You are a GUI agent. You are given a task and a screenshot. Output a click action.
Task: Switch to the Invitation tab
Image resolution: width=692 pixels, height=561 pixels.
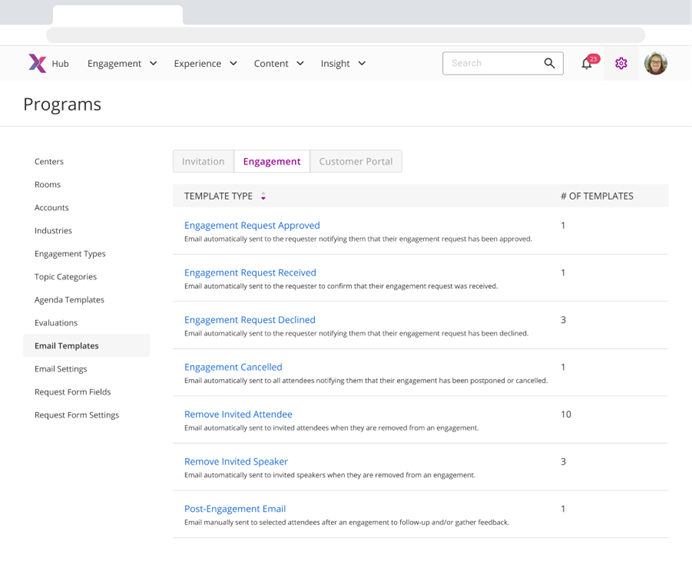tap(203, 161)
